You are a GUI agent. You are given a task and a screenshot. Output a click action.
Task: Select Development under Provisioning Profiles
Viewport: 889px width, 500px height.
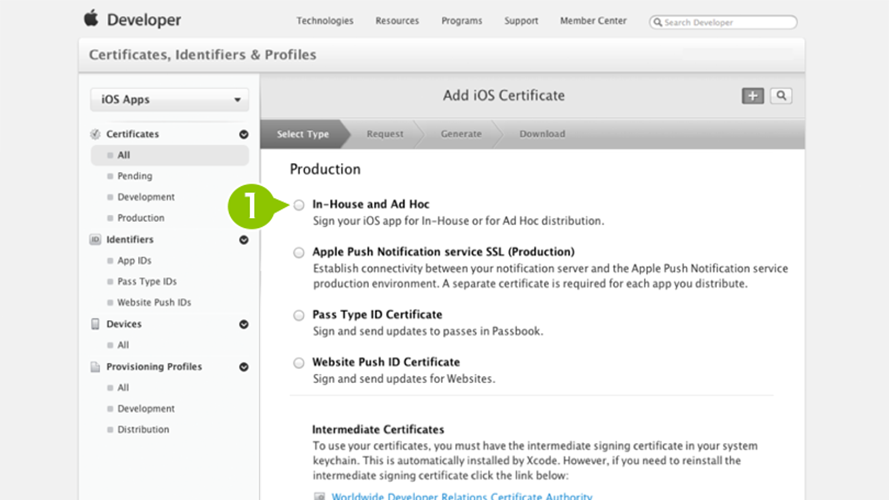146,408
